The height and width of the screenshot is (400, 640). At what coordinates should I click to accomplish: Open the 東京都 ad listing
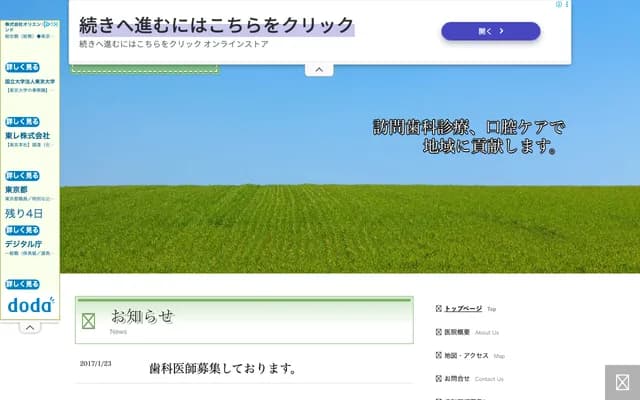pyautogui.click(x=16, y=190)
